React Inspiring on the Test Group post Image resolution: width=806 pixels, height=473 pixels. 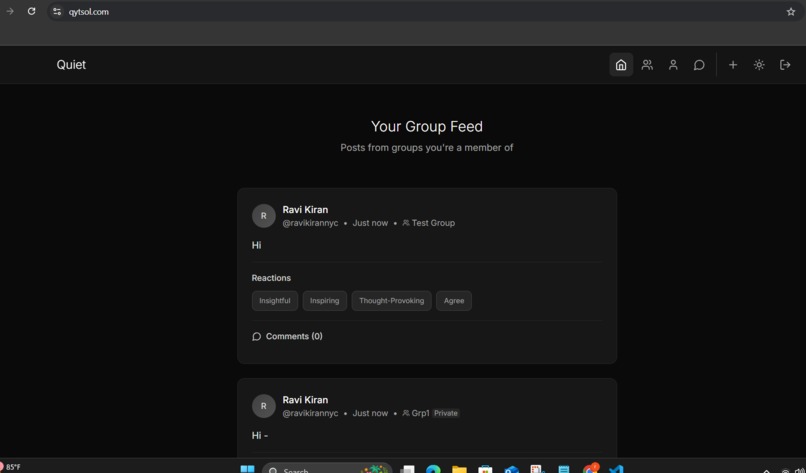(x=324, y=301)
